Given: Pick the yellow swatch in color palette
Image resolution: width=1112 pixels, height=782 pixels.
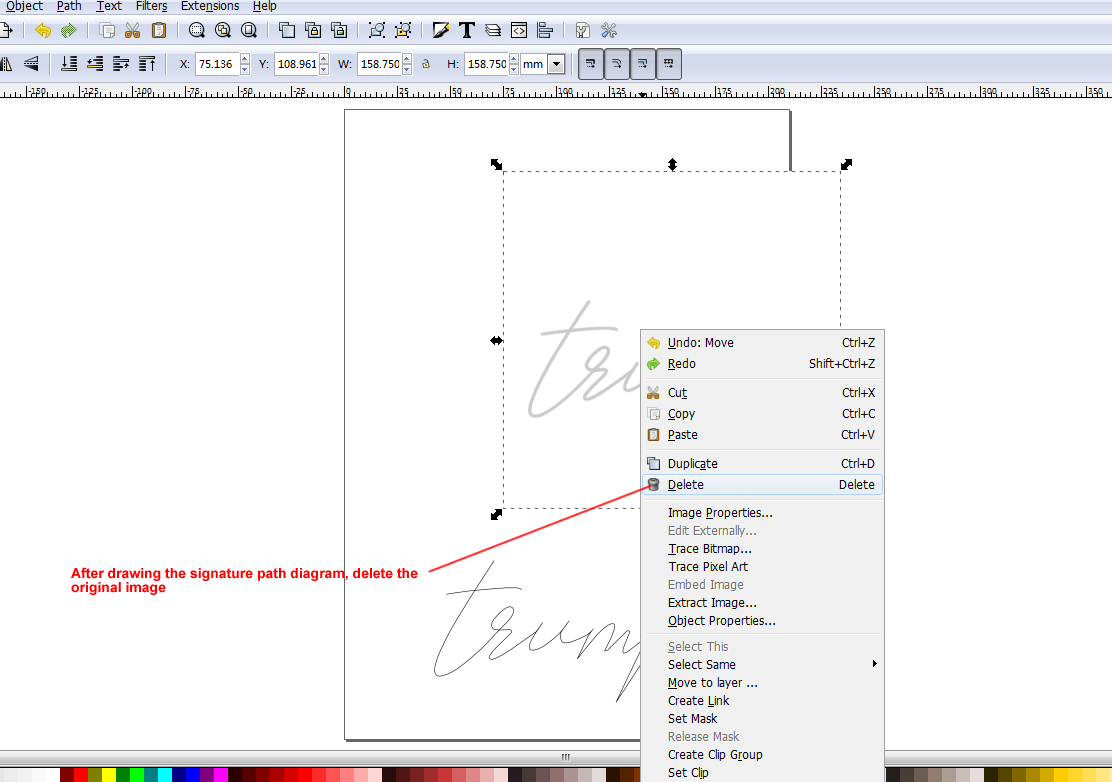Looking at the screenshot, I should (x=108, y=774).
